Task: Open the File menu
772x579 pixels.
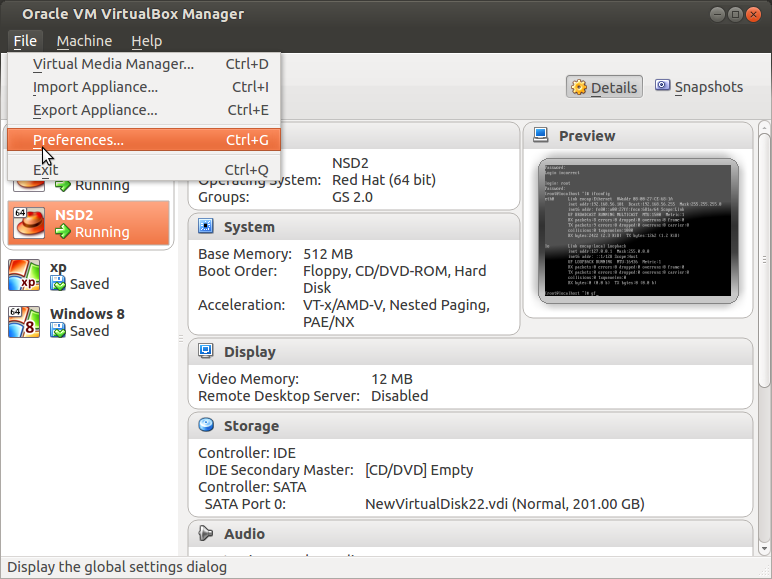Action: pyautogui.click(x=25, y=41)
